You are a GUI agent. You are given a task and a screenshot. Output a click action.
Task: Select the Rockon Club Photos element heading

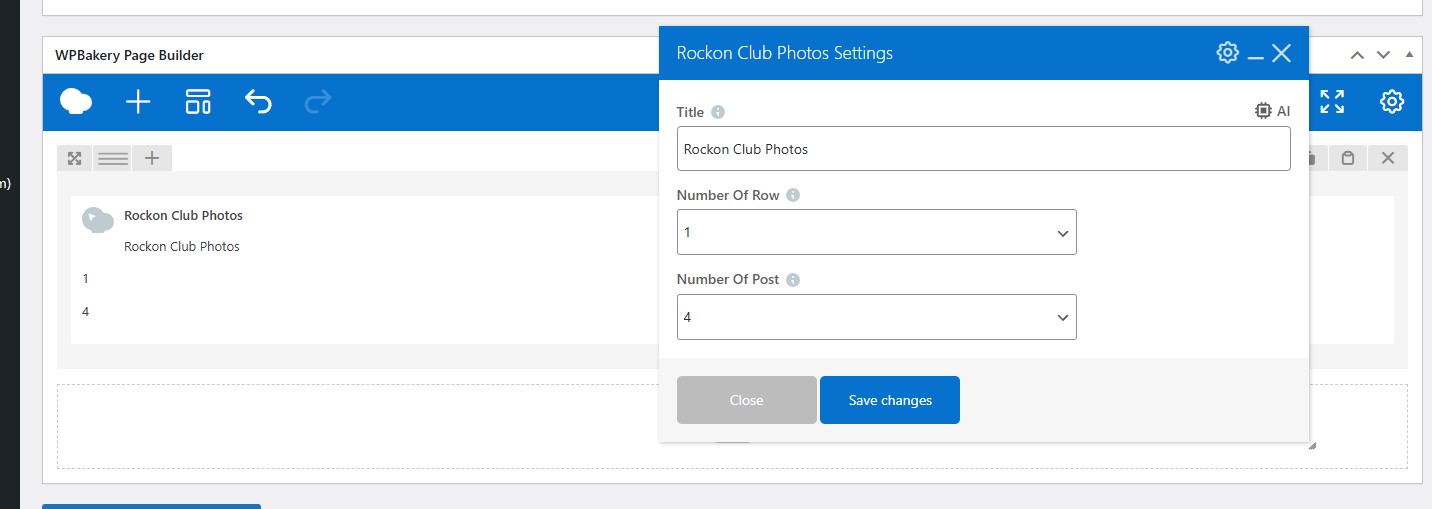[183, 215]
